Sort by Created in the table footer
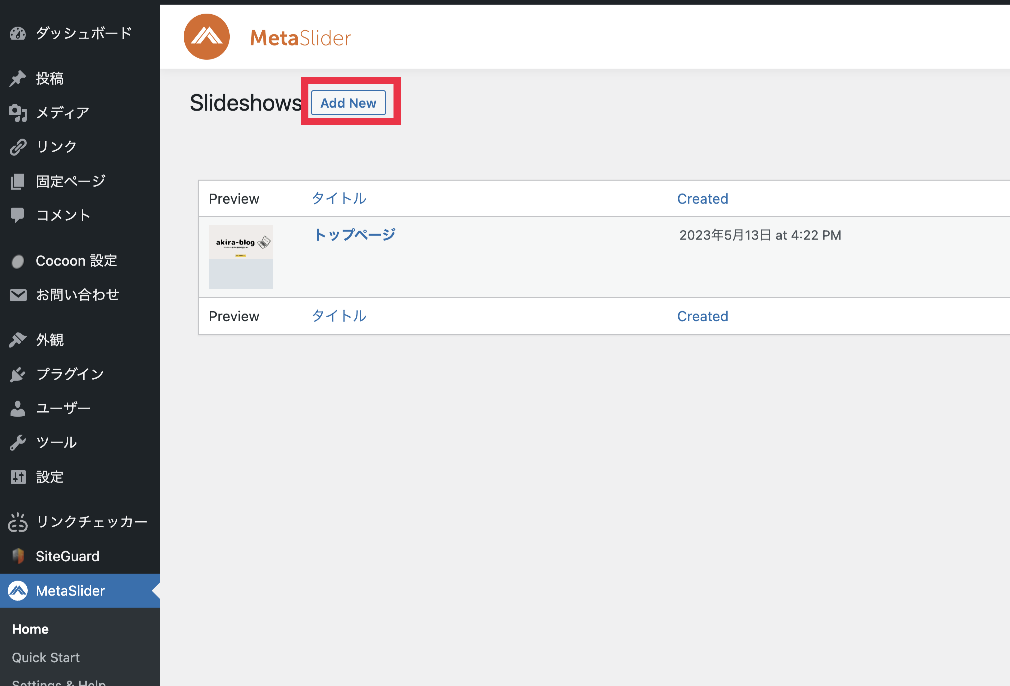 tap(703, 316)
